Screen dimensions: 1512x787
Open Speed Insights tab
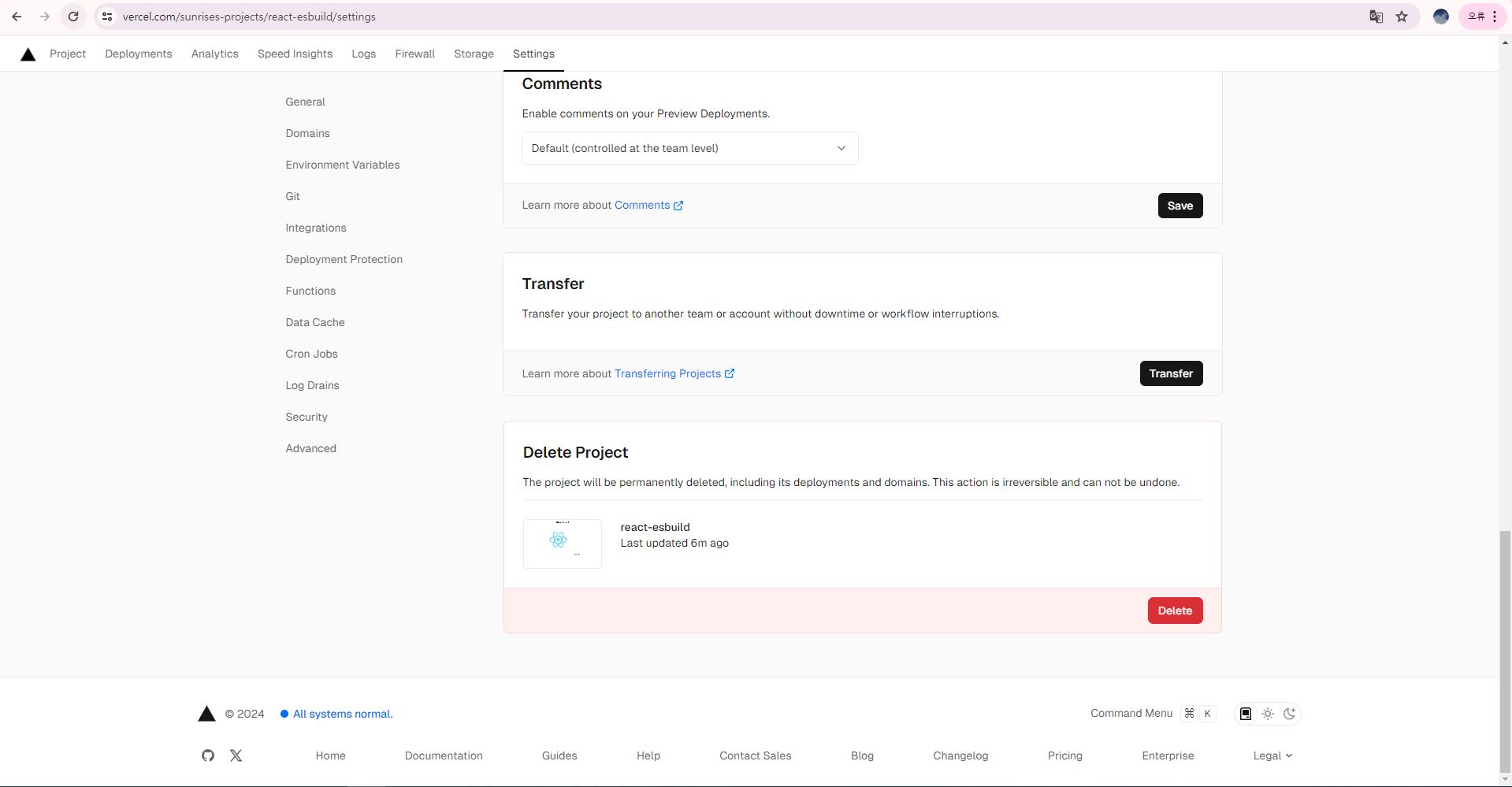[x=295, y=54]
